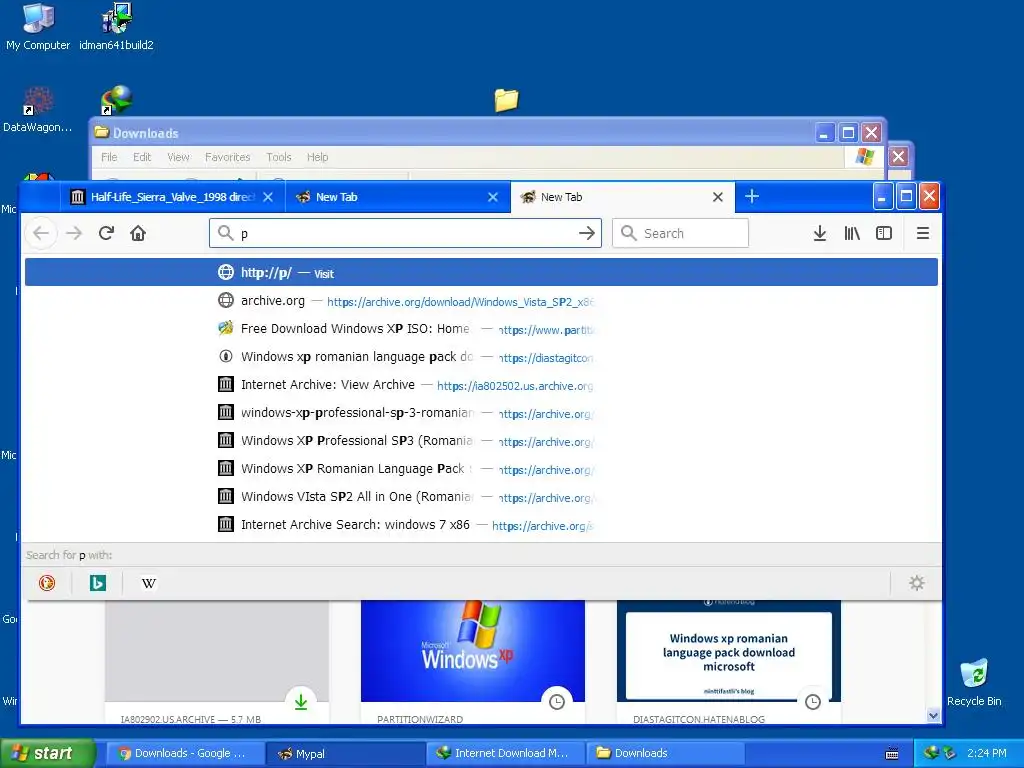Open idman641build2 installer desktop icon
1024x768 pixels.
116,27
